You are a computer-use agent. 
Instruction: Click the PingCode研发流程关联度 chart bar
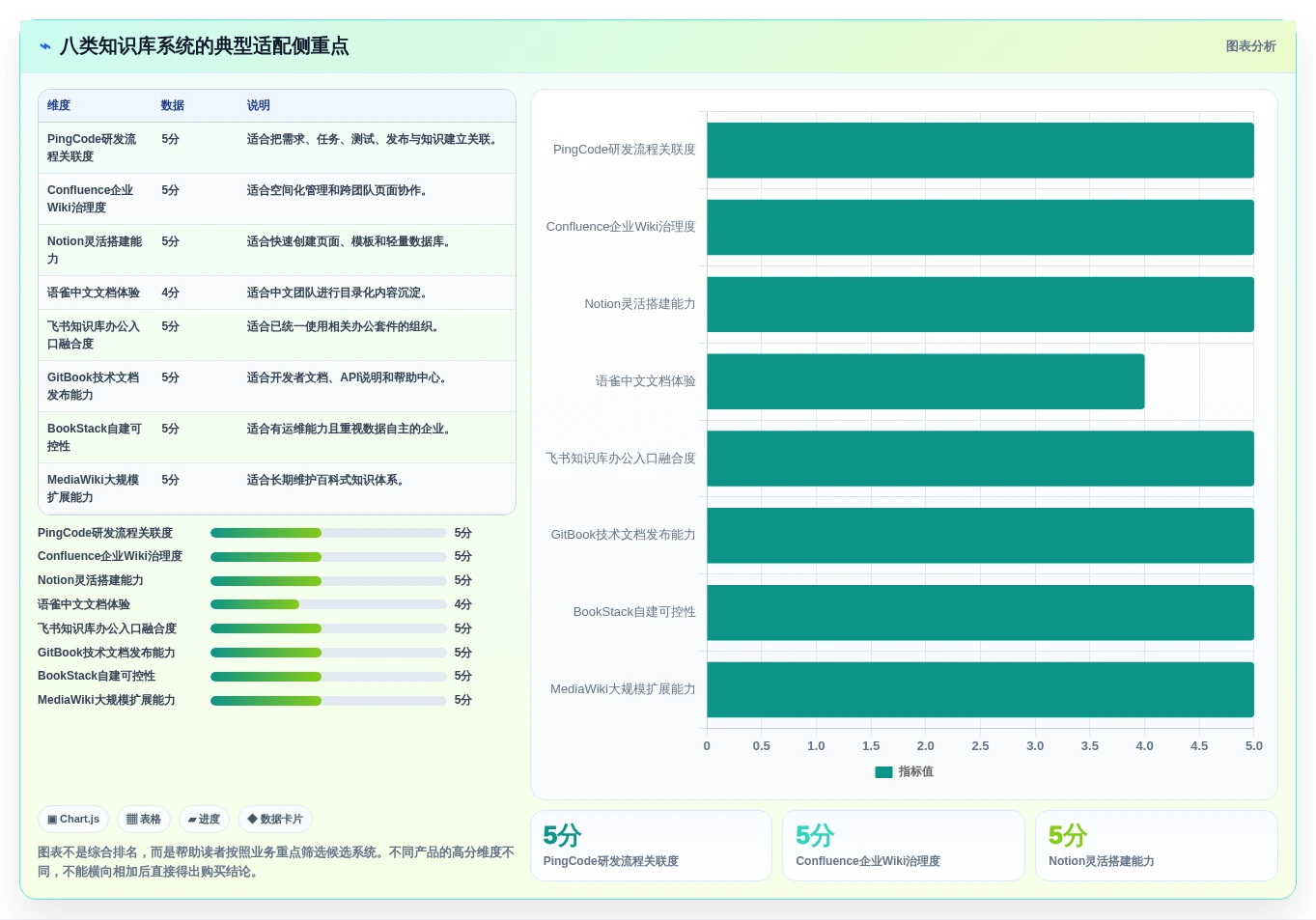(x=980, y=150)
